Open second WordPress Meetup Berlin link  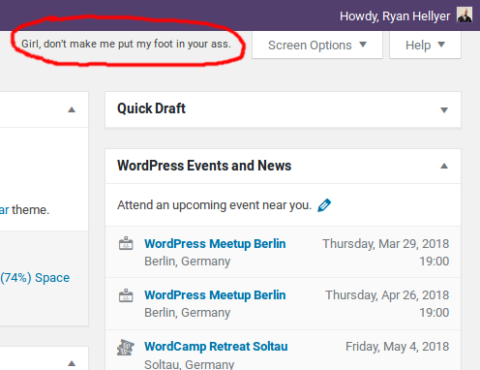click(215, 295)
